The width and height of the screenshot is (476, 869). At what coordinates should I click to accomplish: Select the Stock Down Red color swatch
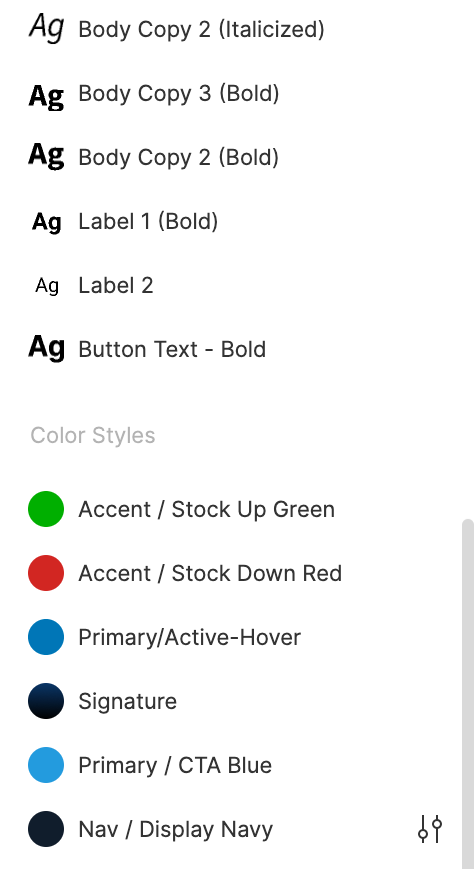[46, 573]
